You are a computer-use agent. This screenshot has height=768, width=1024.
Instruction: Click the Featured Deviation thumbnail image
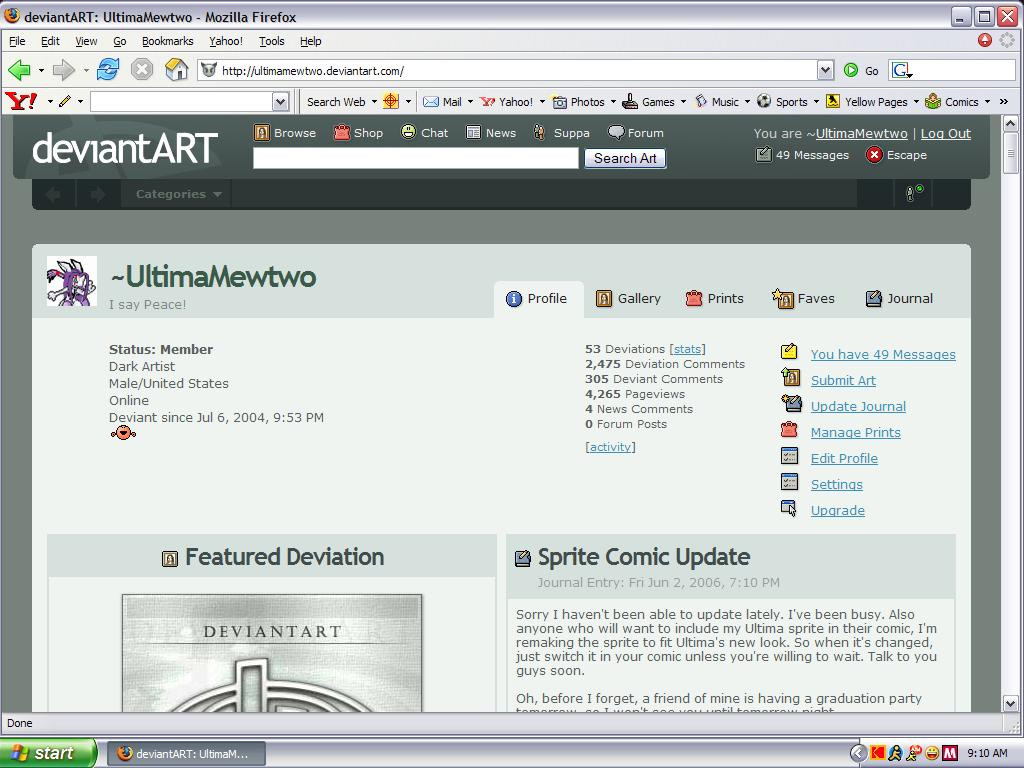[272, 652]
